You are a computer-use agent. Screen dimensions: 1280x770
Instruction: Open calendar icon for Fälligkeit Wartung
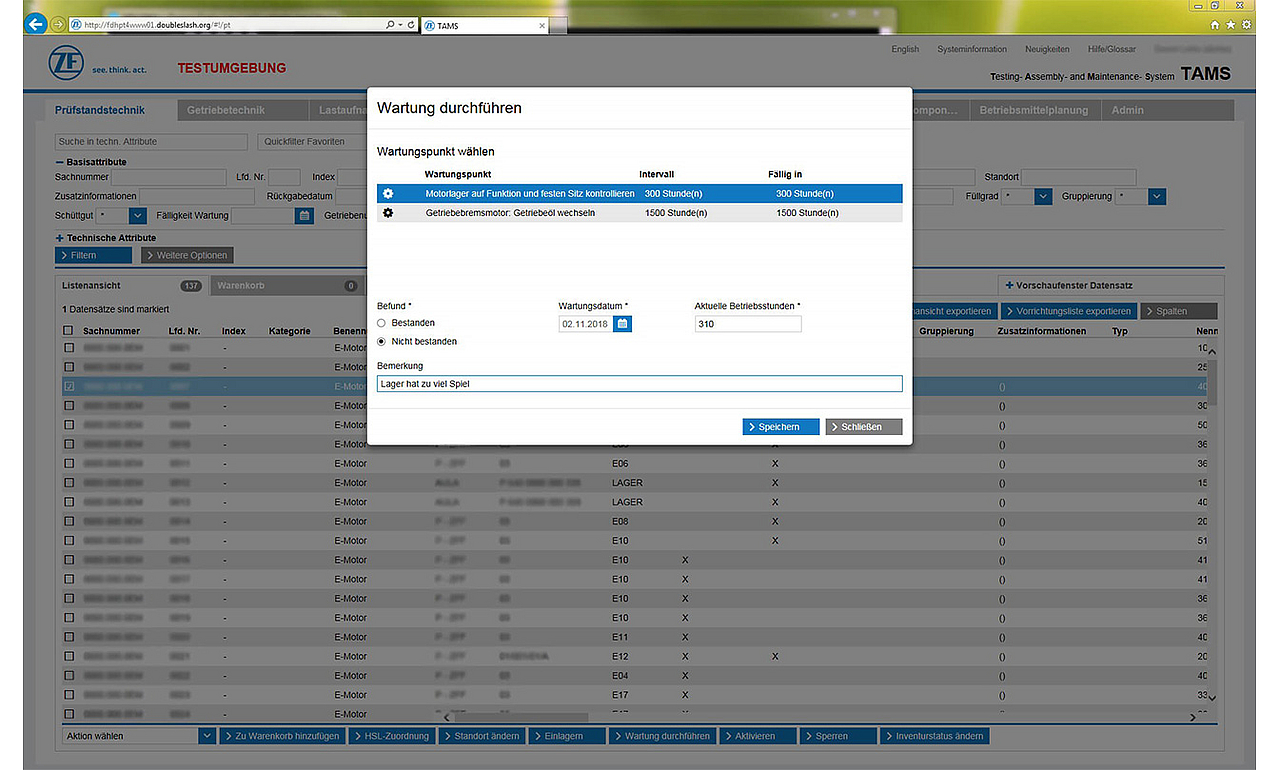(305, 216)
